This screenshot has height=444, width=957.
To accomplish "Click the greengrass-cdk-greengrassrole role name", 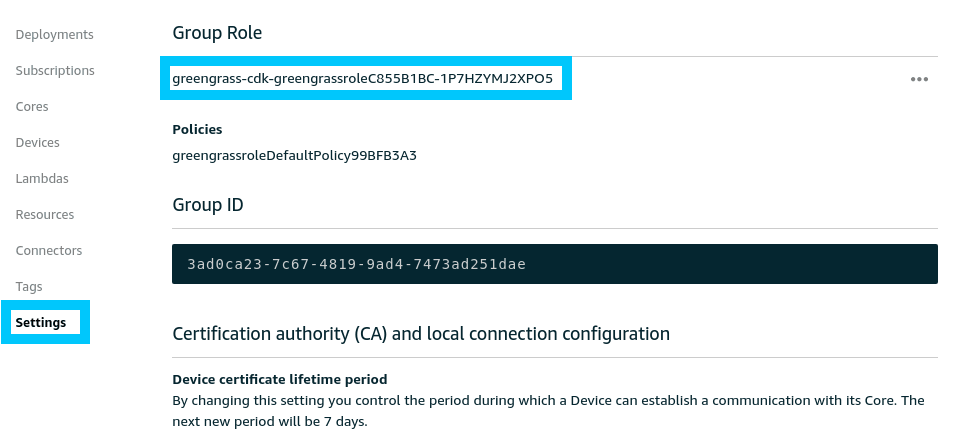I will click(x=362, y=78).
